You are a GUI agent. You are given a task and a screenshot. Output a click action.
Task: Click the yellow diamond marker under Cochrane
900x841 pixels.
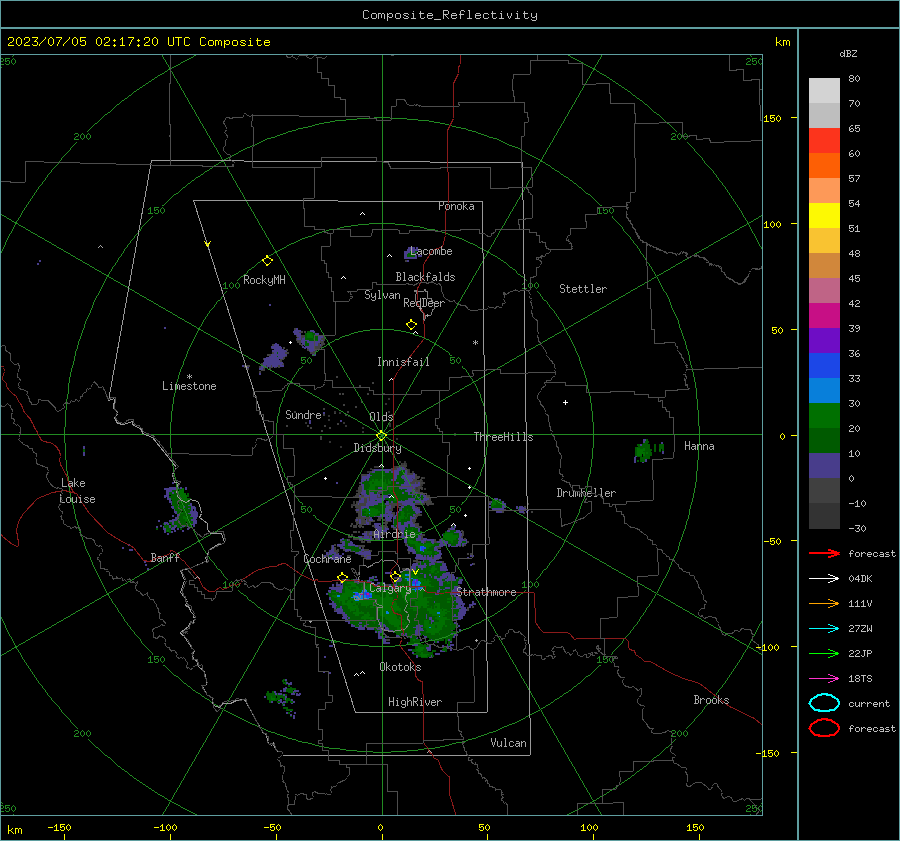click(x=342, y=578)
